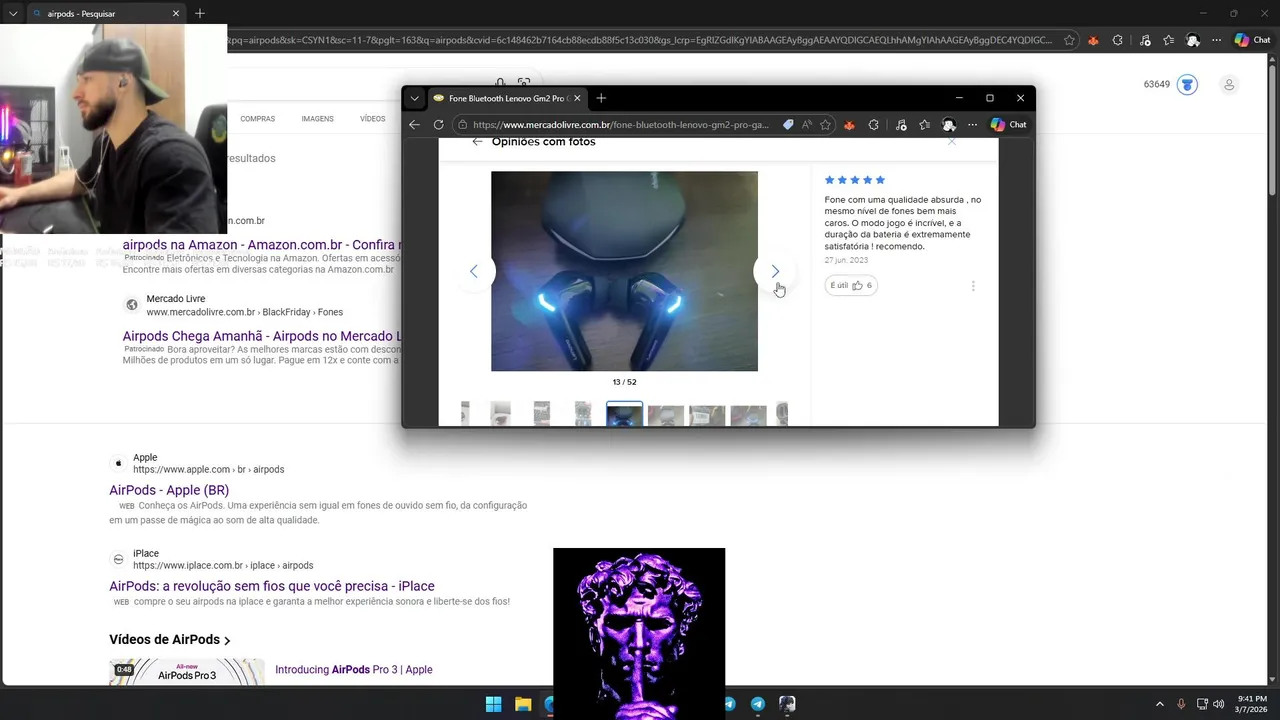
Task: Open Introducing AirPods Pro 3 video link
Action: (x=354, y=670)
